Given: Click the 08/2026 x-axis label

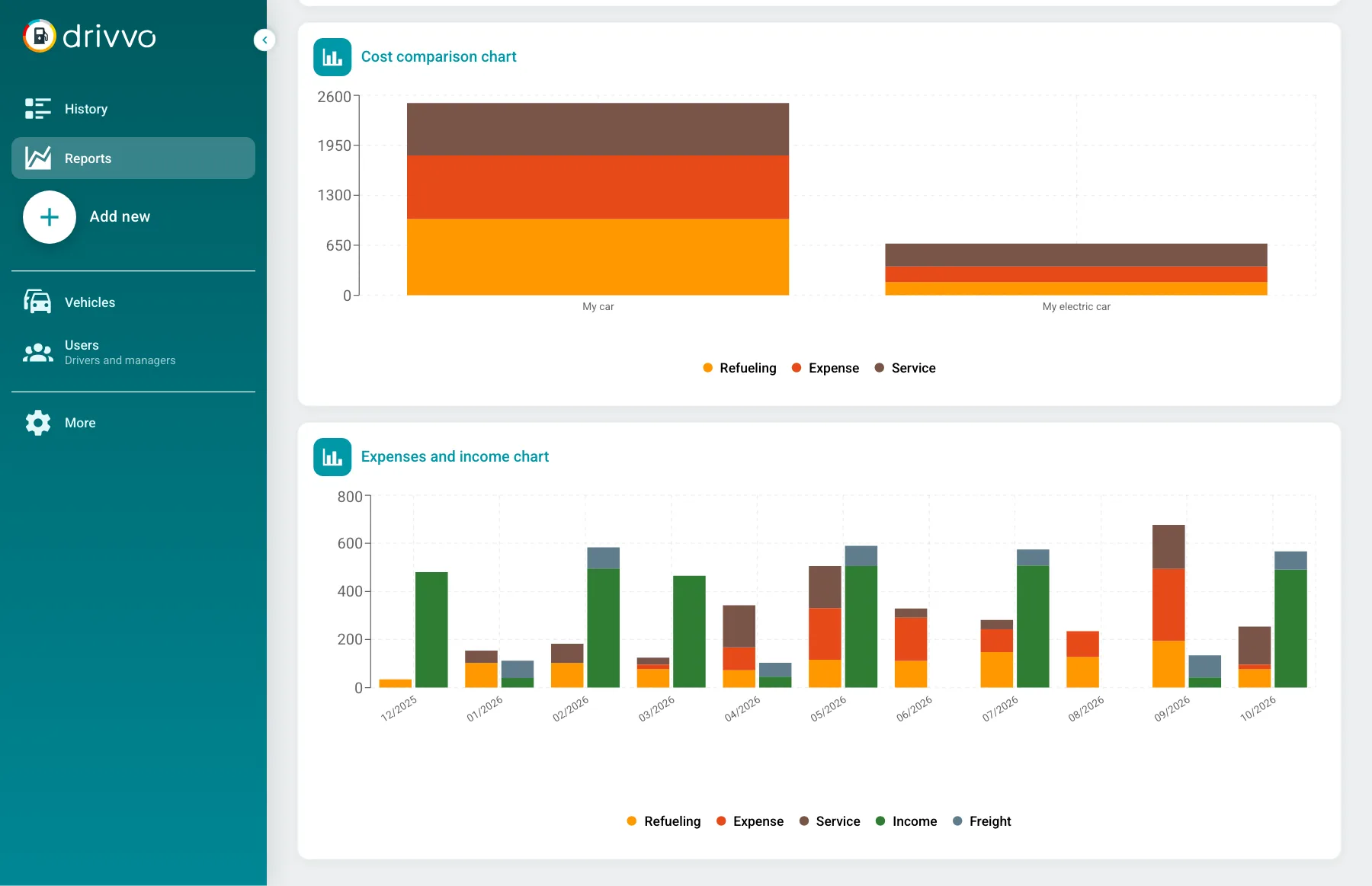Looking at the screenshot, I should 1085,709.
